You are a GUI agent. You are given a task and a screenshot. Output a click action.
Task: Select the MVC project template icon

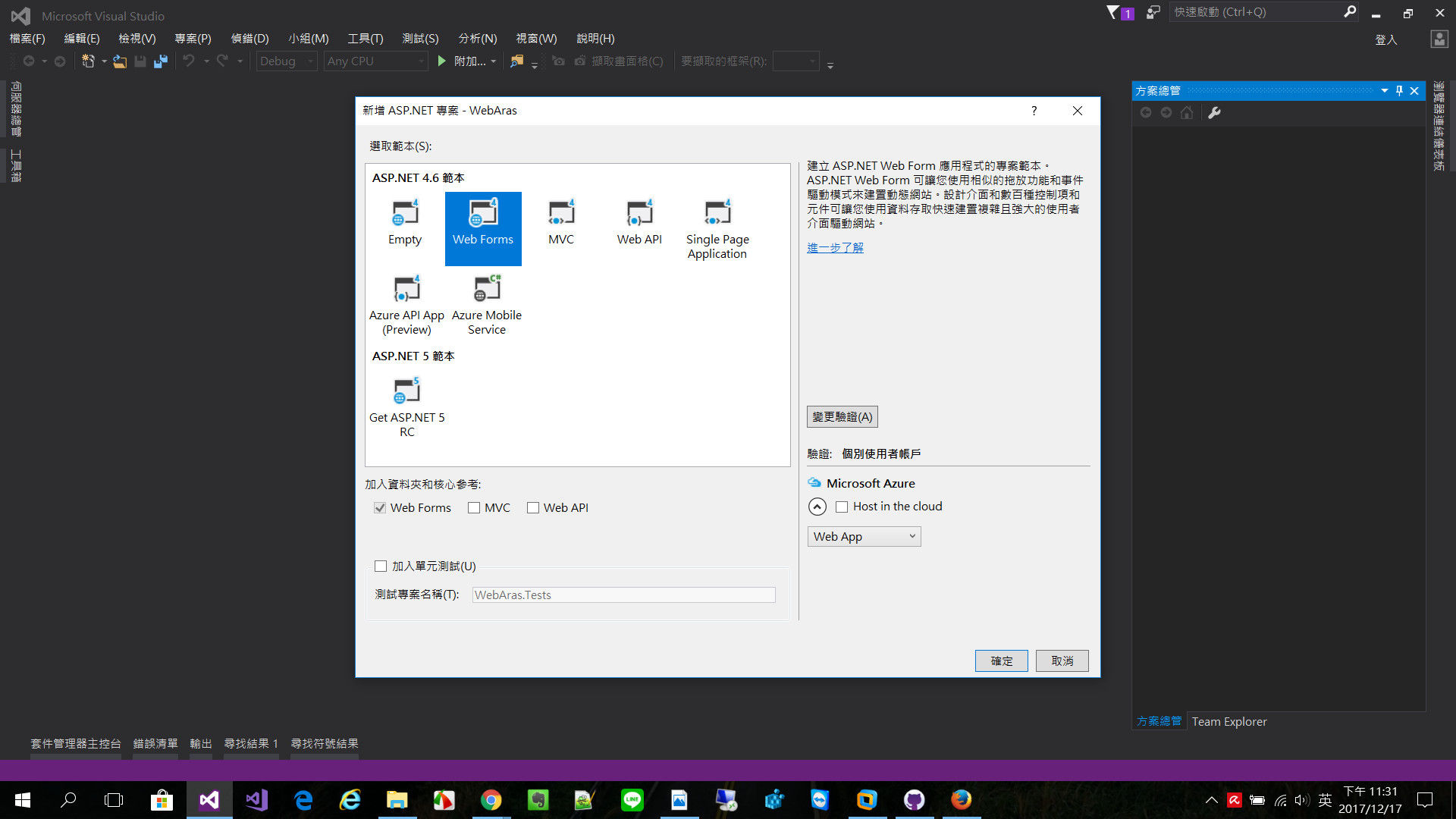561,214
